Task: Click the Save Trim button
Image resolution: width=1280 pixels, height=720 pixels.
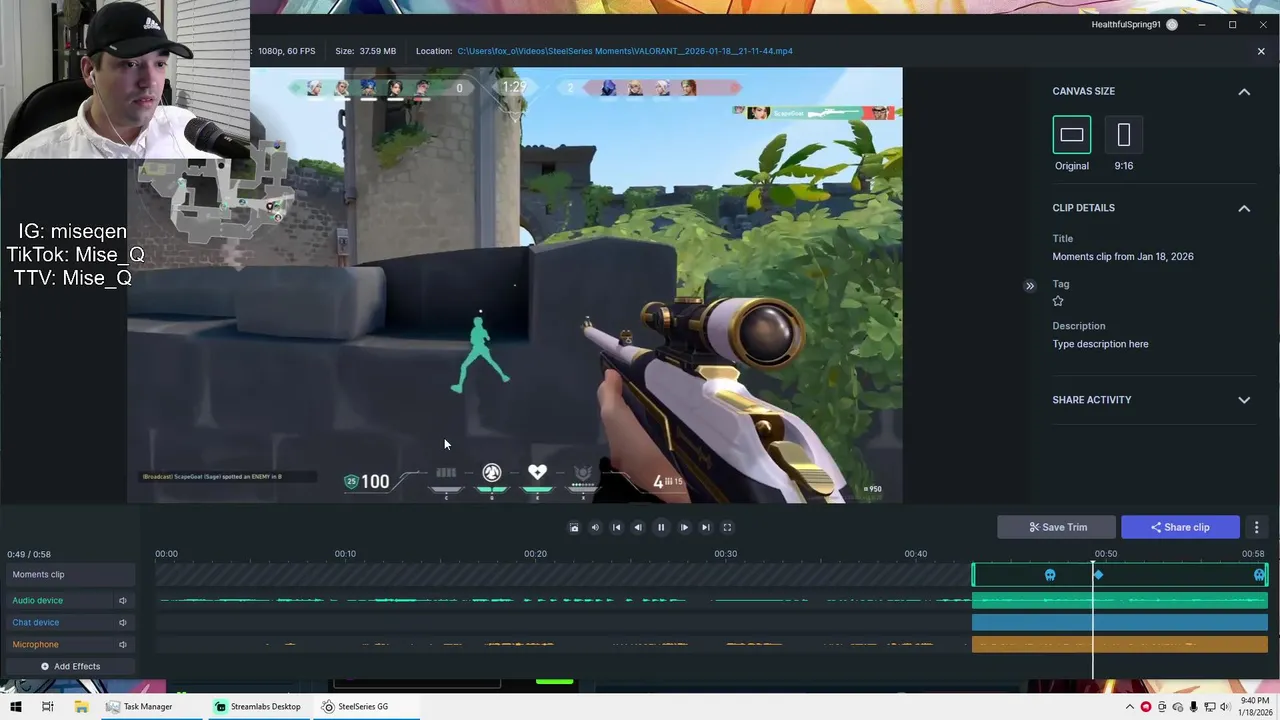Action: 1056,527
